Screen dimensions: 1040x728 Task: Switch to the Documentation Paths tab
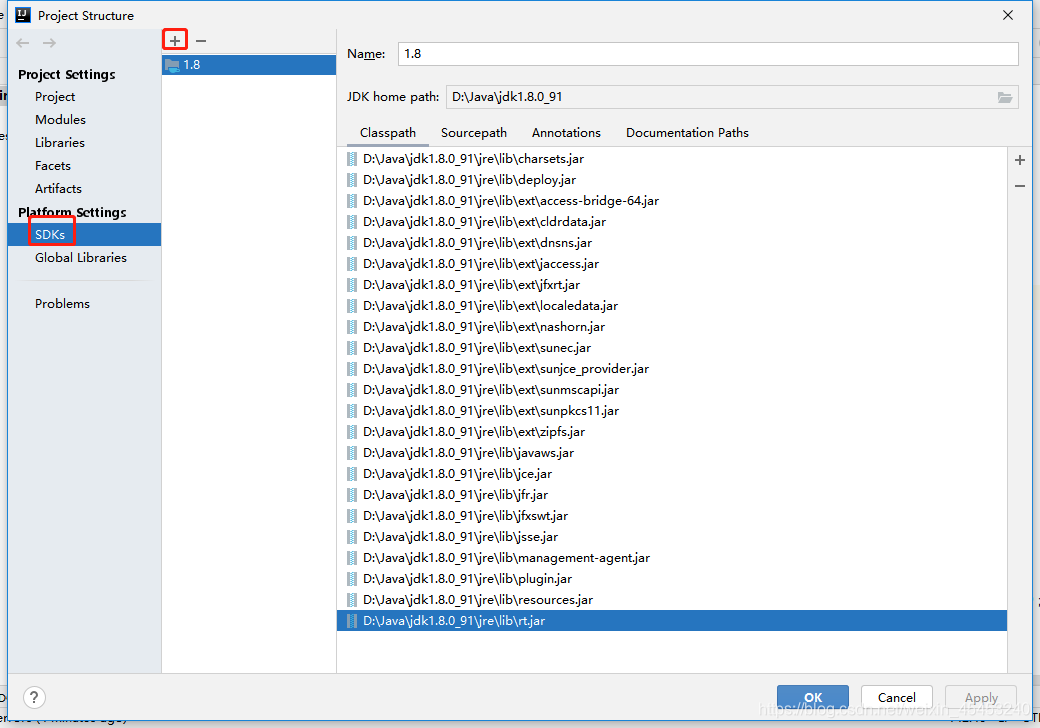[687, 133]
